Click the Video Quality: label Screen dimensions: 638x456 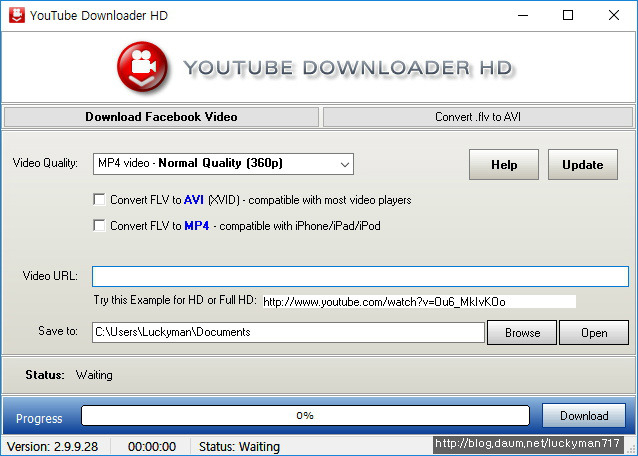pyautogui.click(x=45, y=163)
